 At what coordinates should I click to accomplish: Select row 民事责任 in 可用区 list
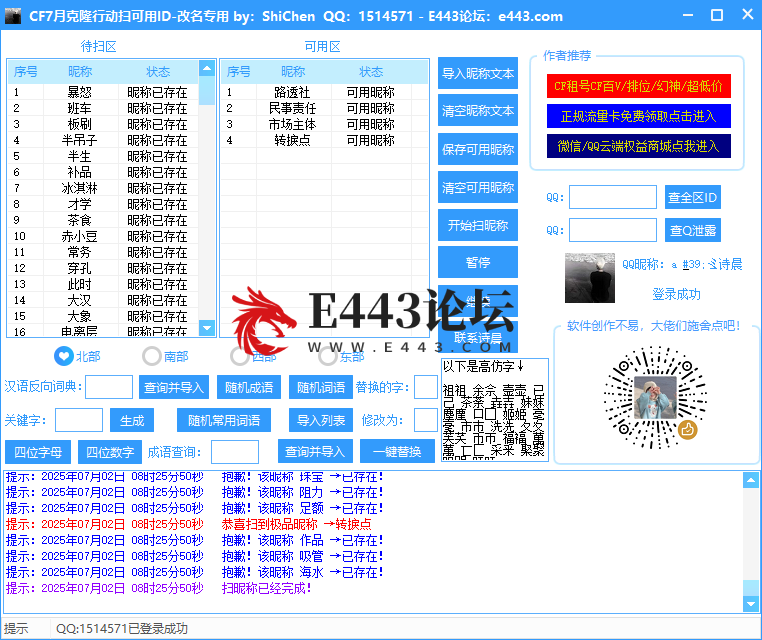(324, 108)
